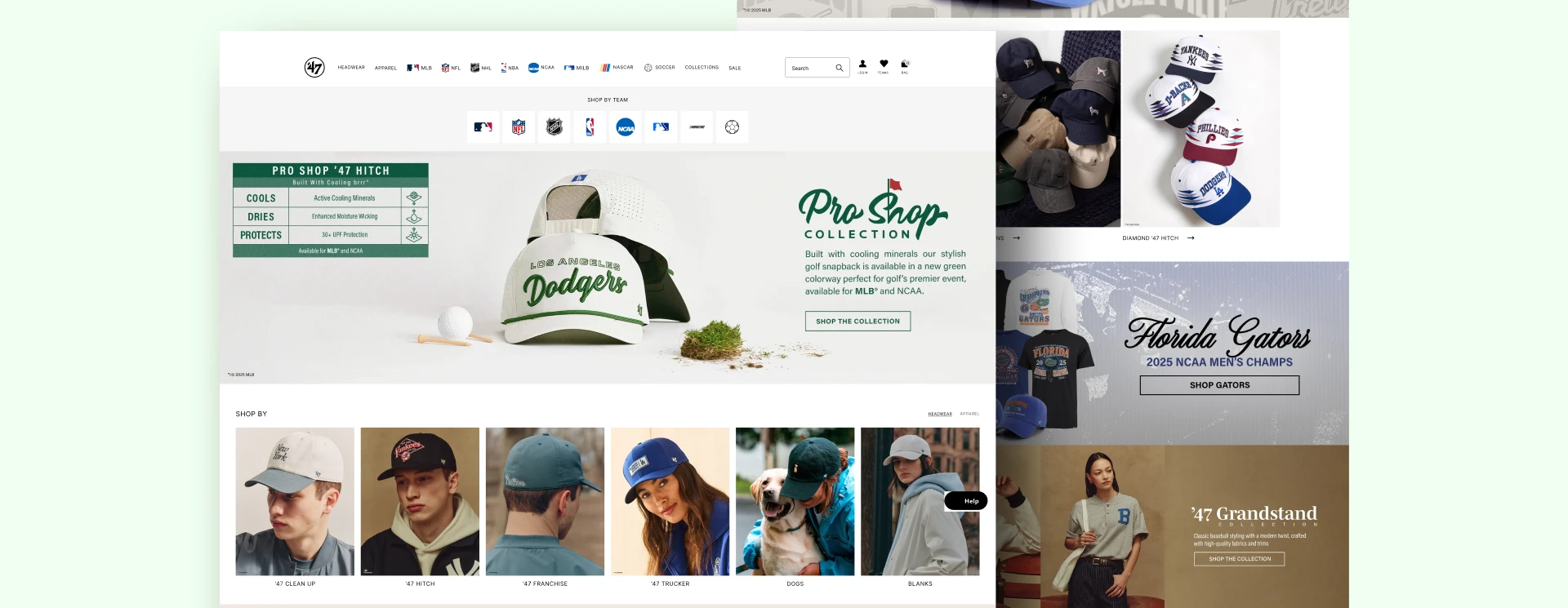Image resolution: width=1568 pixels, height=608 pixels.
Task: Open the NCAA menu in the top navigation
Action: pyautogui.click(x=541, y=68)
